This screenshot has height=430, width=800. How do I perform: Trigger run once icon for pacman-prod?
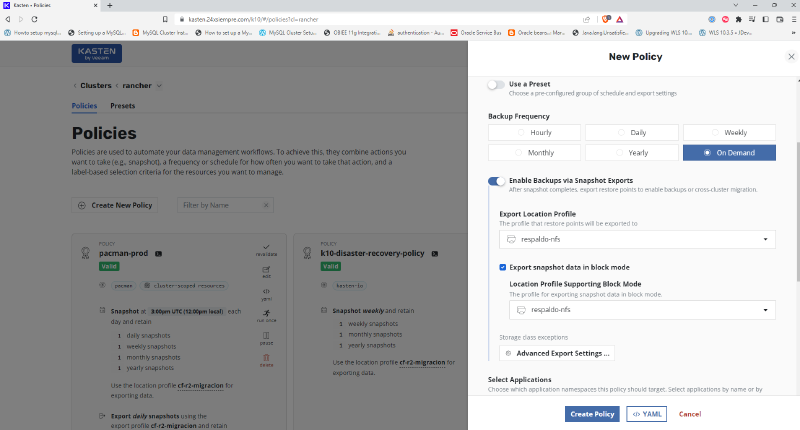pos(266,316)
